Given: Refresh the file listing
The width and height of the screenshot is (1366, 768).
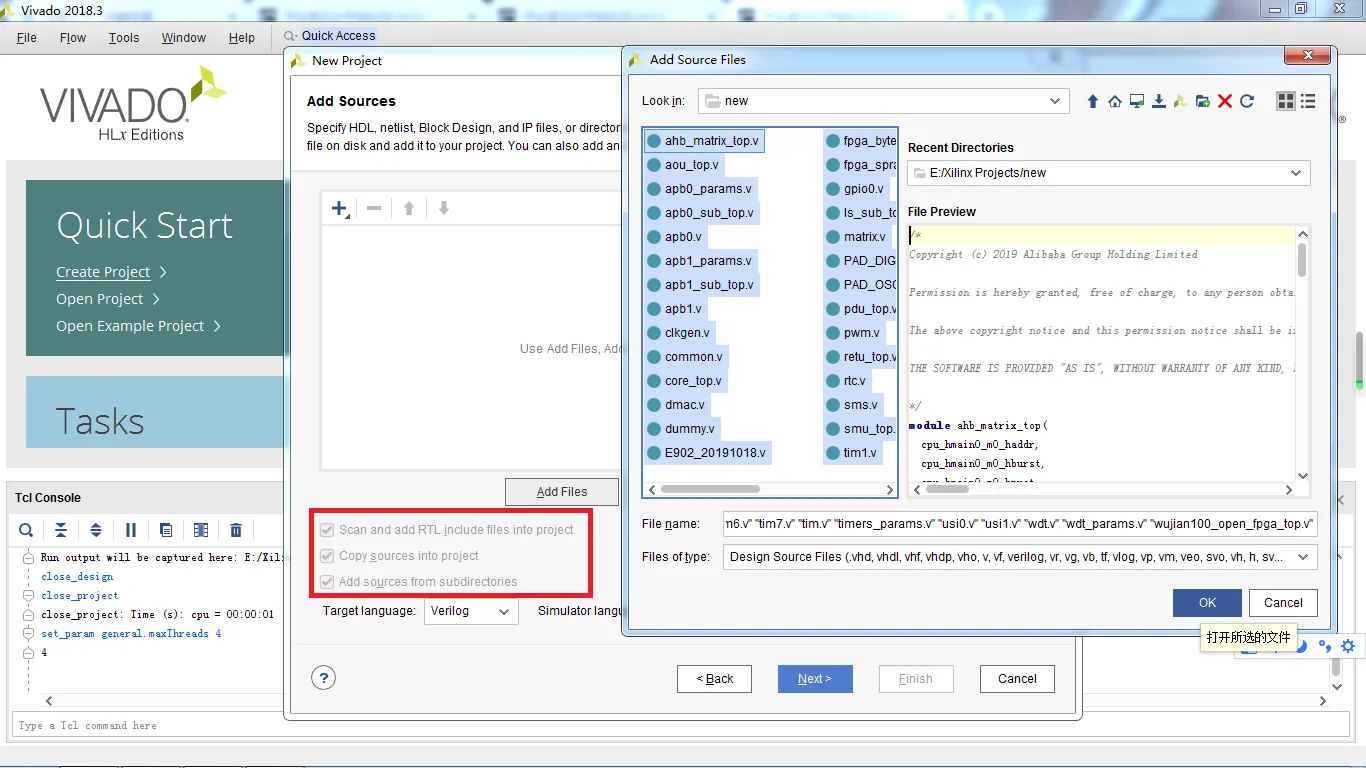Looking at the screenshot, I should click(x=1246, y=101).
